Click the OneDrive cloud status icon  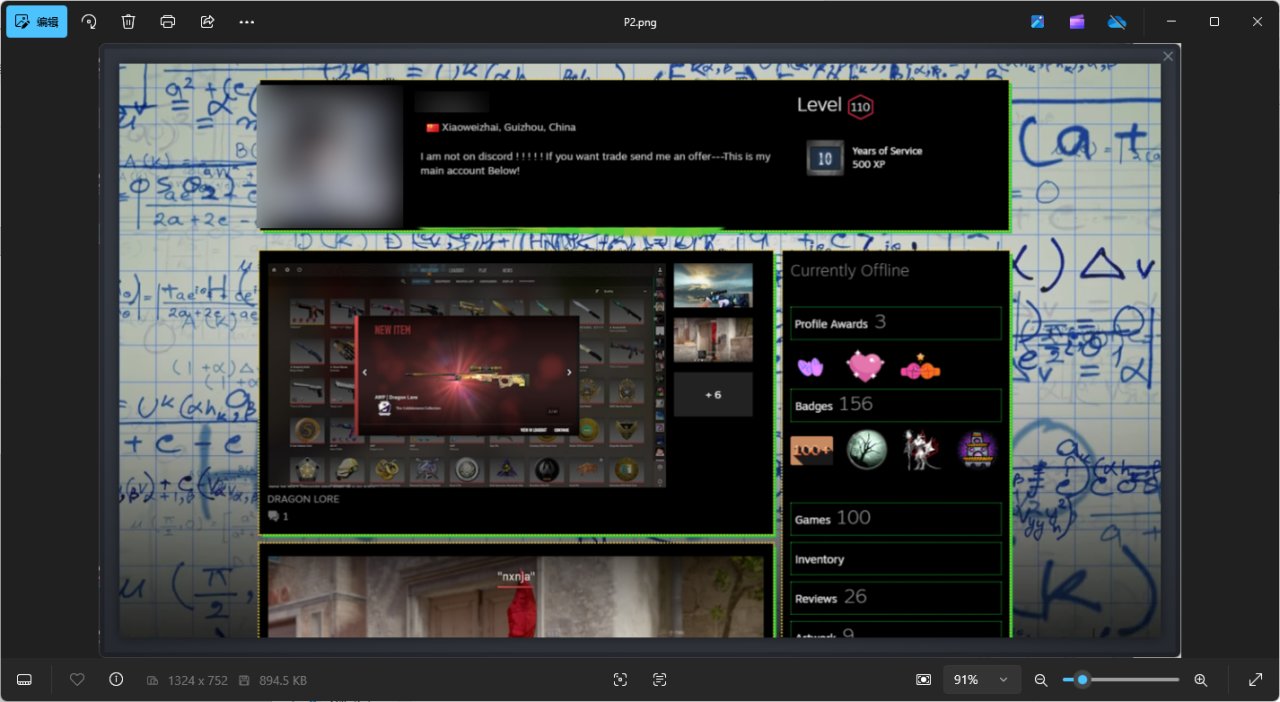(x=1117, y=21)
